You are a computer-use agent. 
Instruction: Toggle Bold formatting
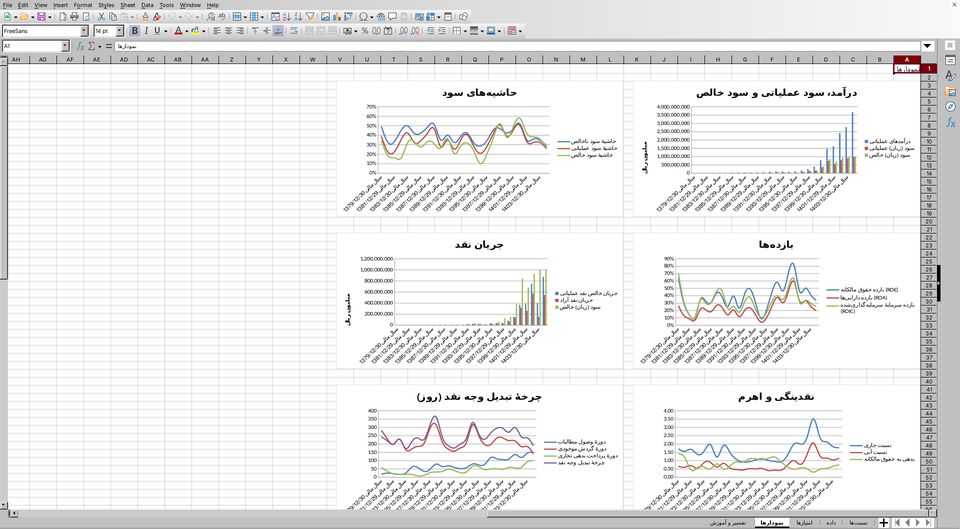pyautogui.click(x=135, y=31)
